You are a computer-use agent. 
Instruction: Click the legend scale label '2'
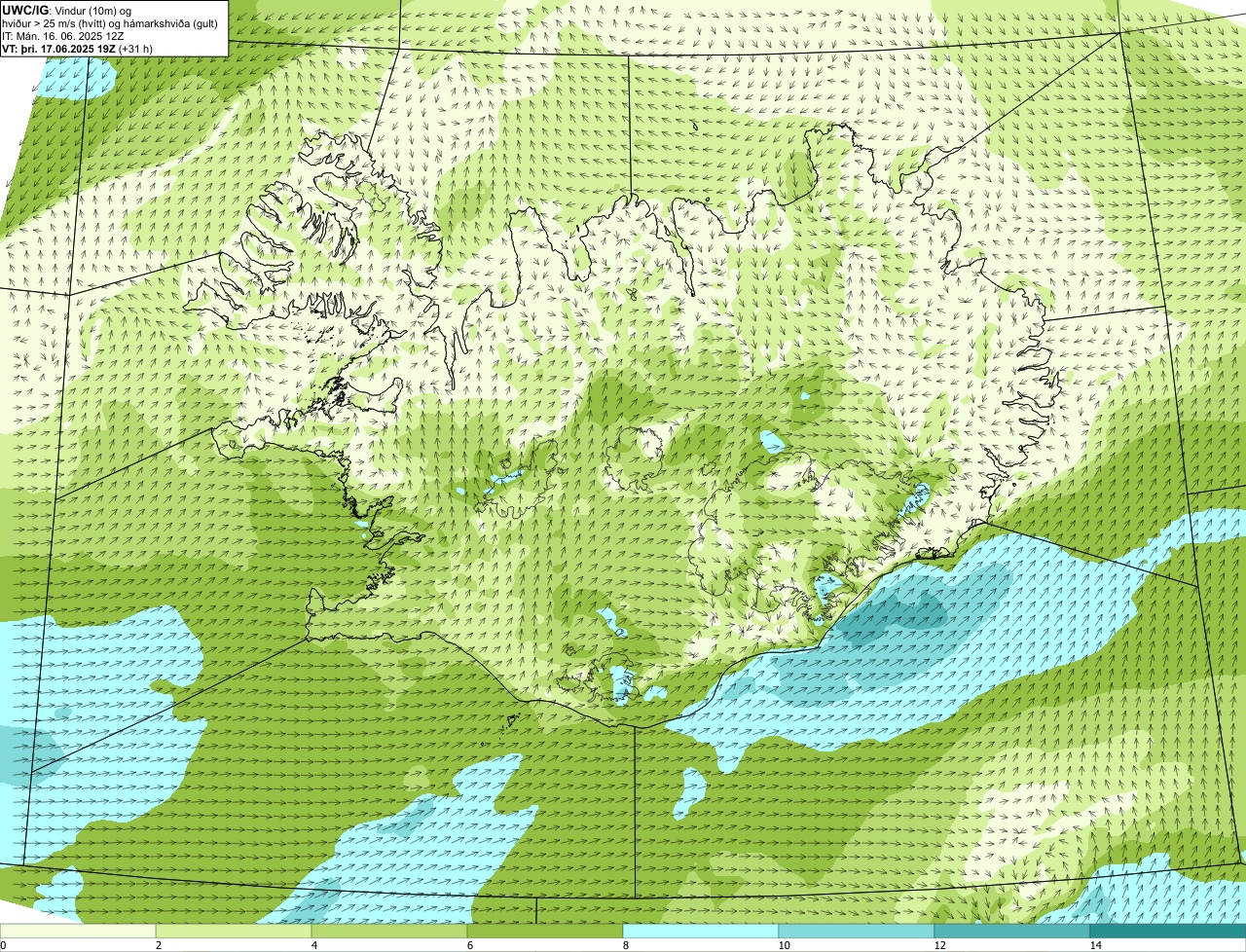[159, 945]
